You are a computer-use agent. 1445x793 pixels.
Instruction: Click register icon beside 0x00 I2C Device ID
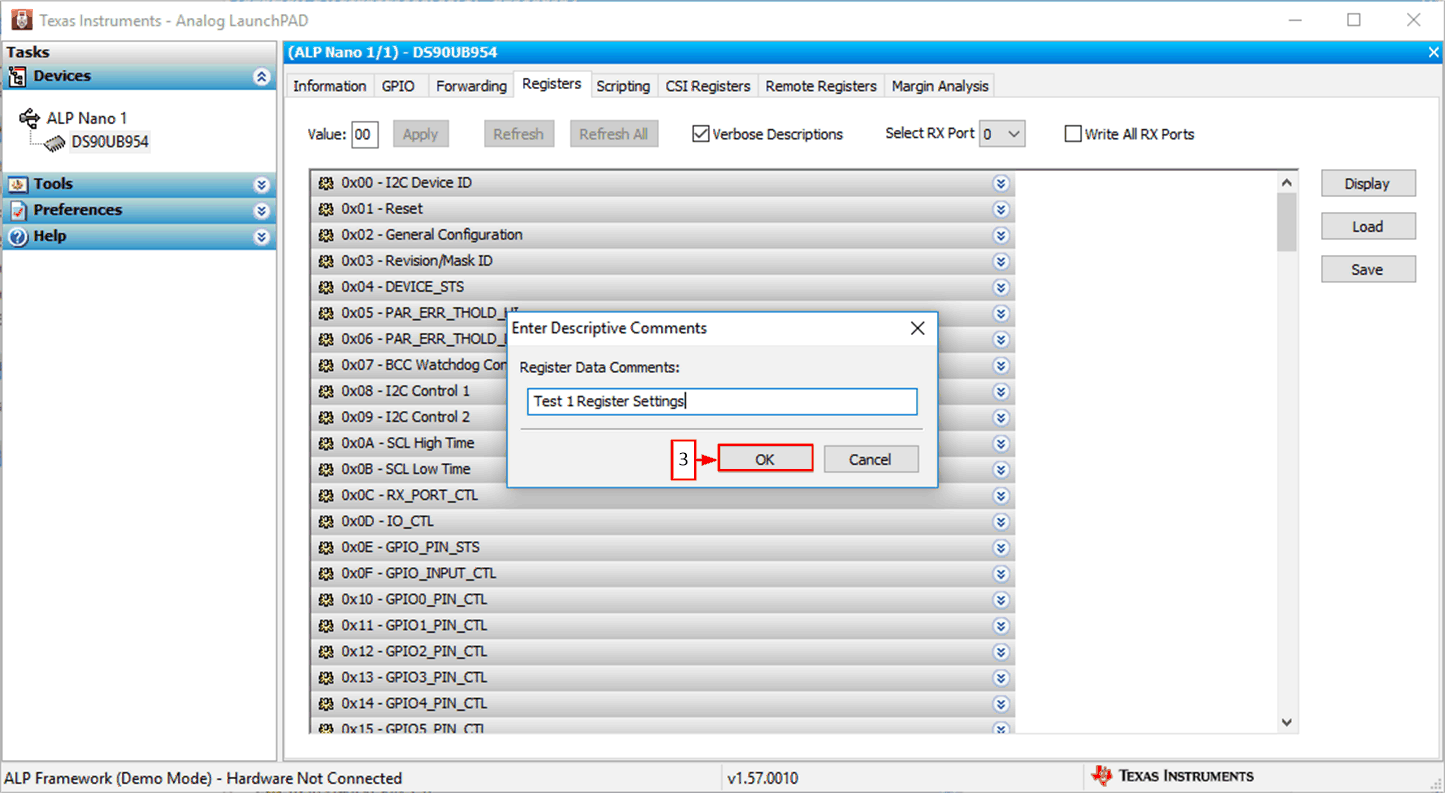[x=325, y=183]
